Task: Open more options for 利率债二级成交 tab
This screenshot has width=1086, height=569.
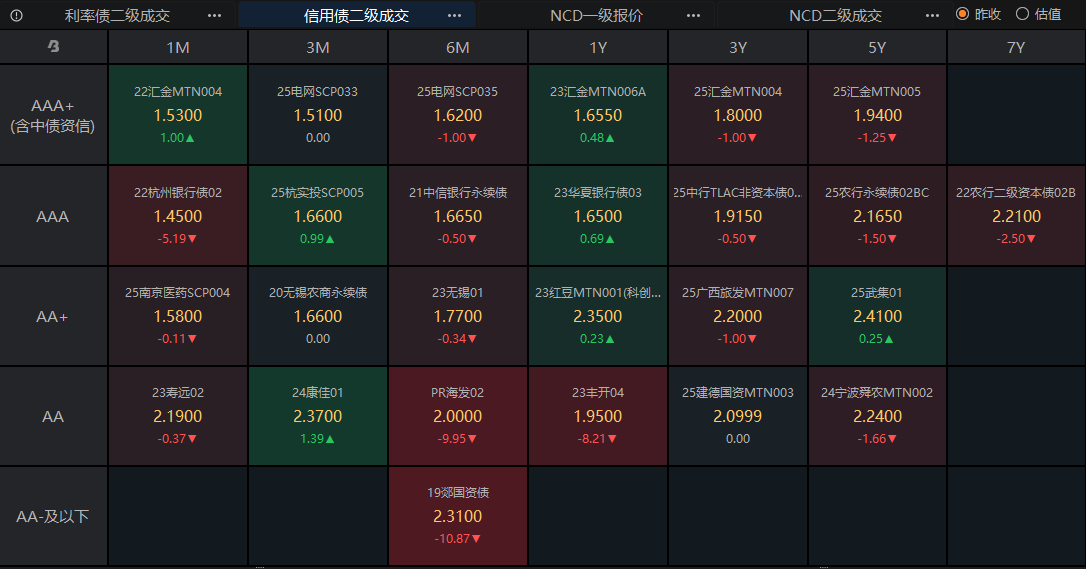Action: [x=214, y=15]
